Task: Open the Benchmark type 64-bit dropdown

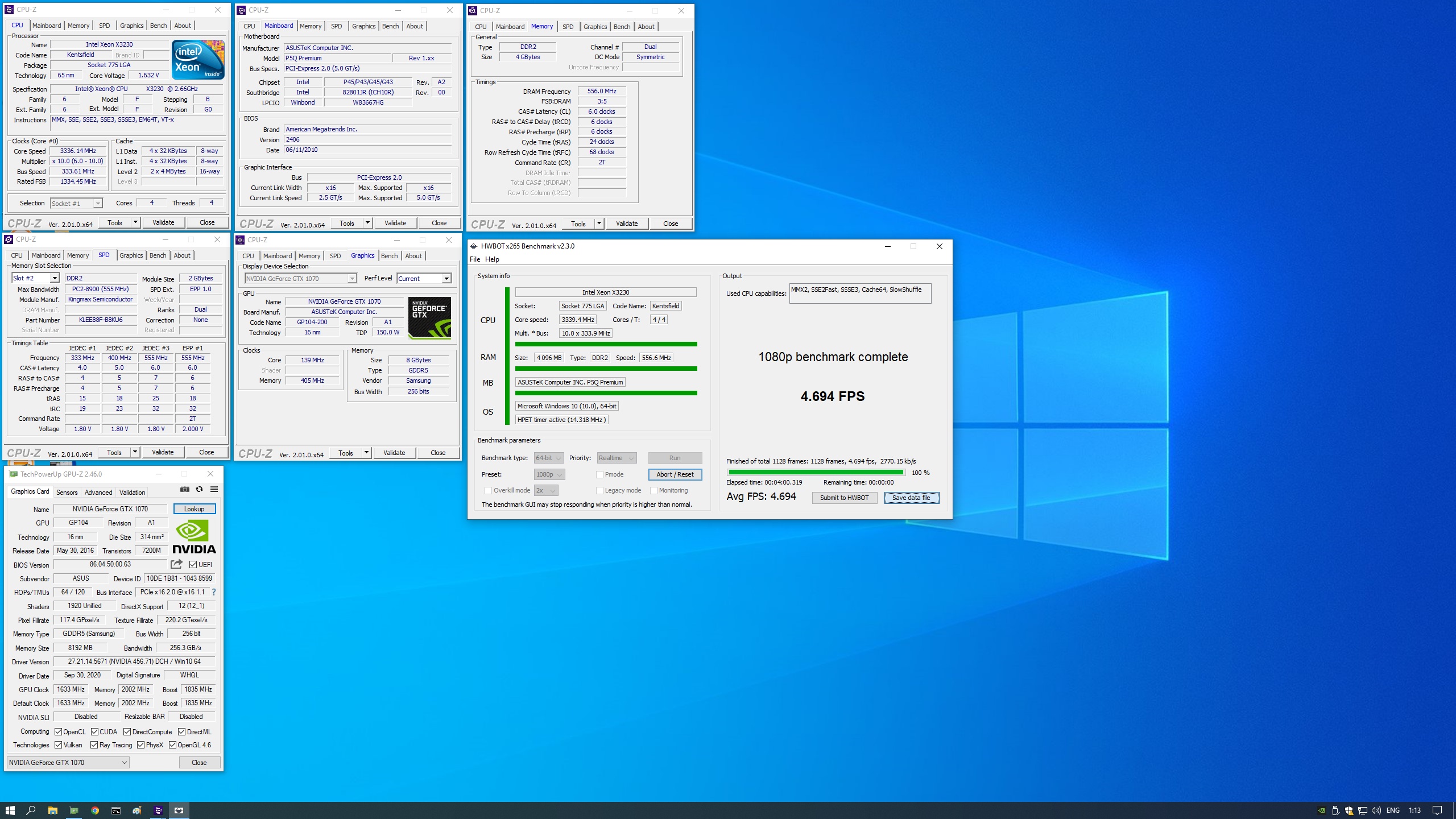Action: coord(549,458)
